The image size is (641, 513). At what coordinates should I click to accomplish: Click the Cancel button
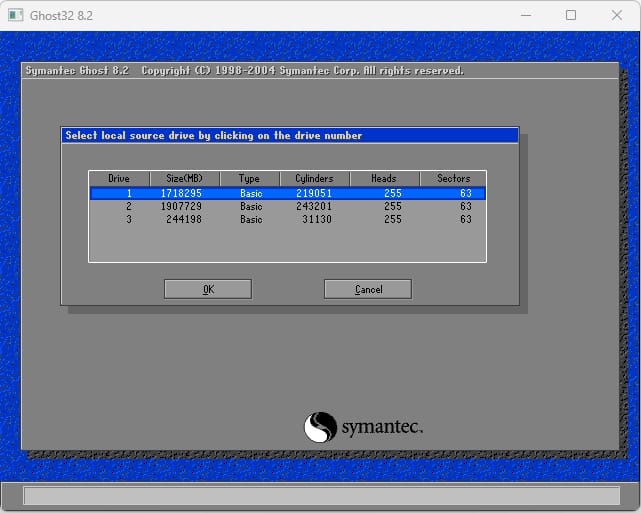coord(368,289)
